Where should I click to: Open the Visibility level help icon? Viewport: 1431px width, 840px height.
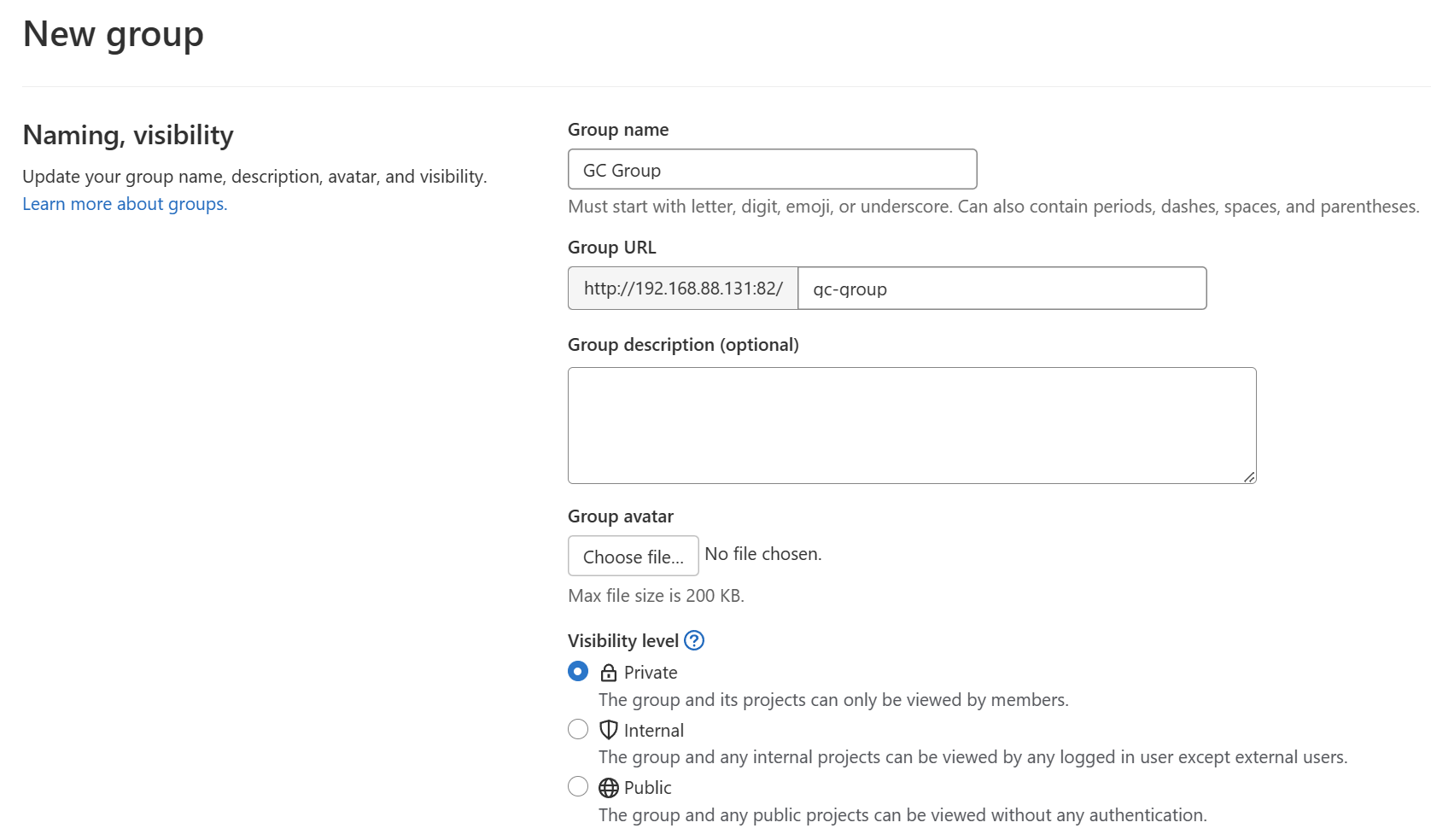pos(694,640)
